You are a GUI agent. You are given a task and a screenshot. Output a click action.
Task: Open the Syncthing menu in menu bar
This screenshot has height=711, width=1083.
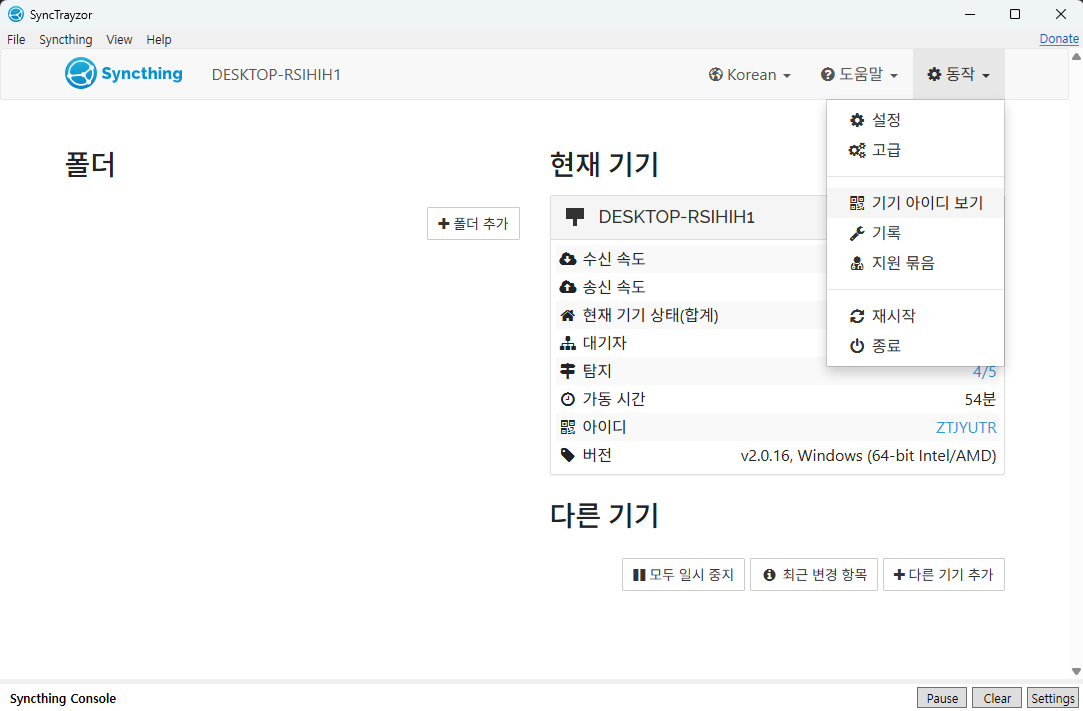coord(66,39)
